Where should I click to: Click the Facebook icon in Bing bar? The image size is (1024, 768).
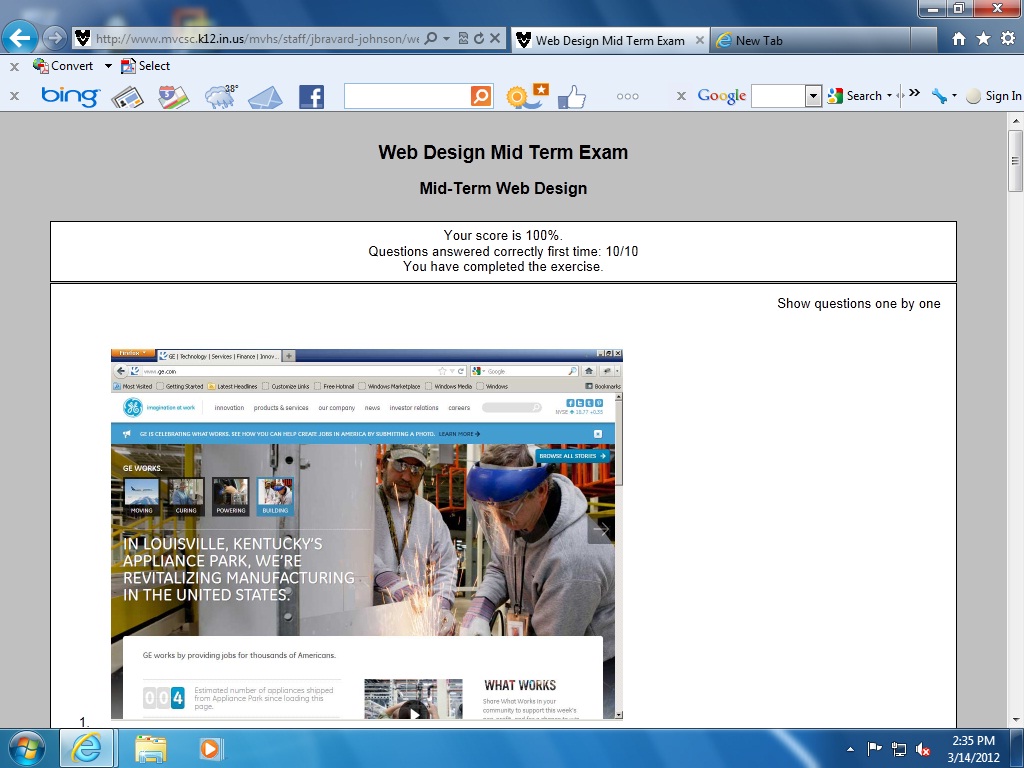click(311, 97)
